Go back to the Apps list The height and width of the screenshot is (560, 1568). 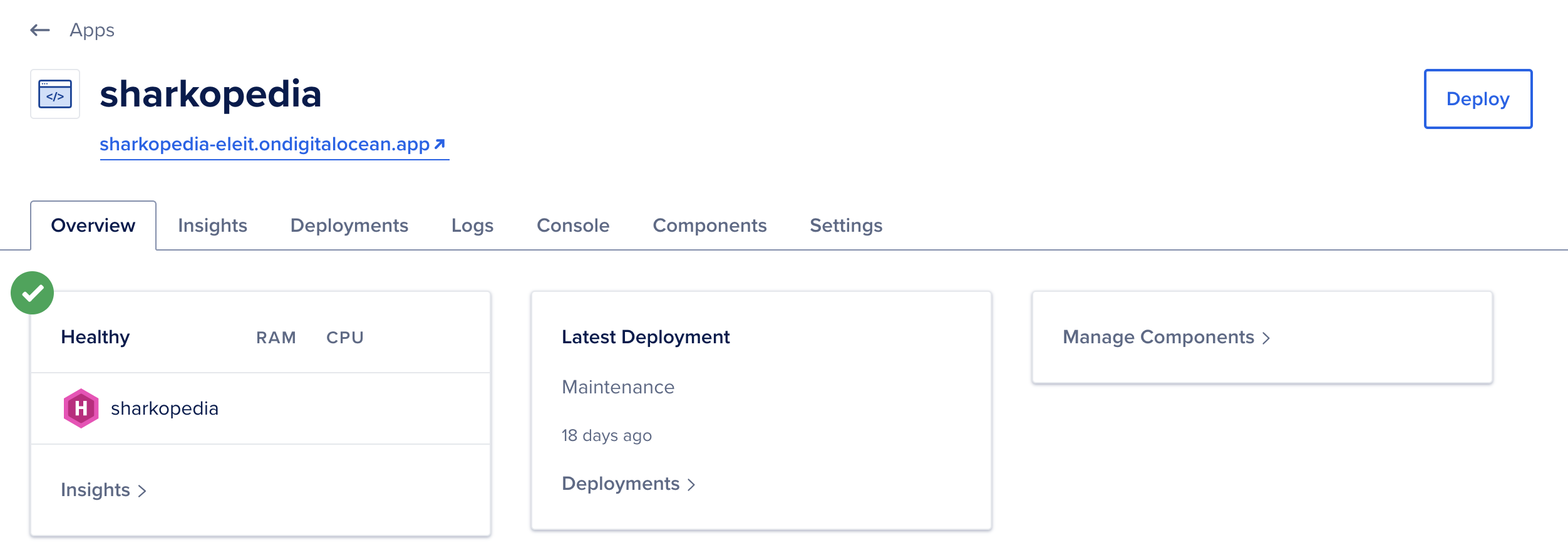tap(92, 30)
